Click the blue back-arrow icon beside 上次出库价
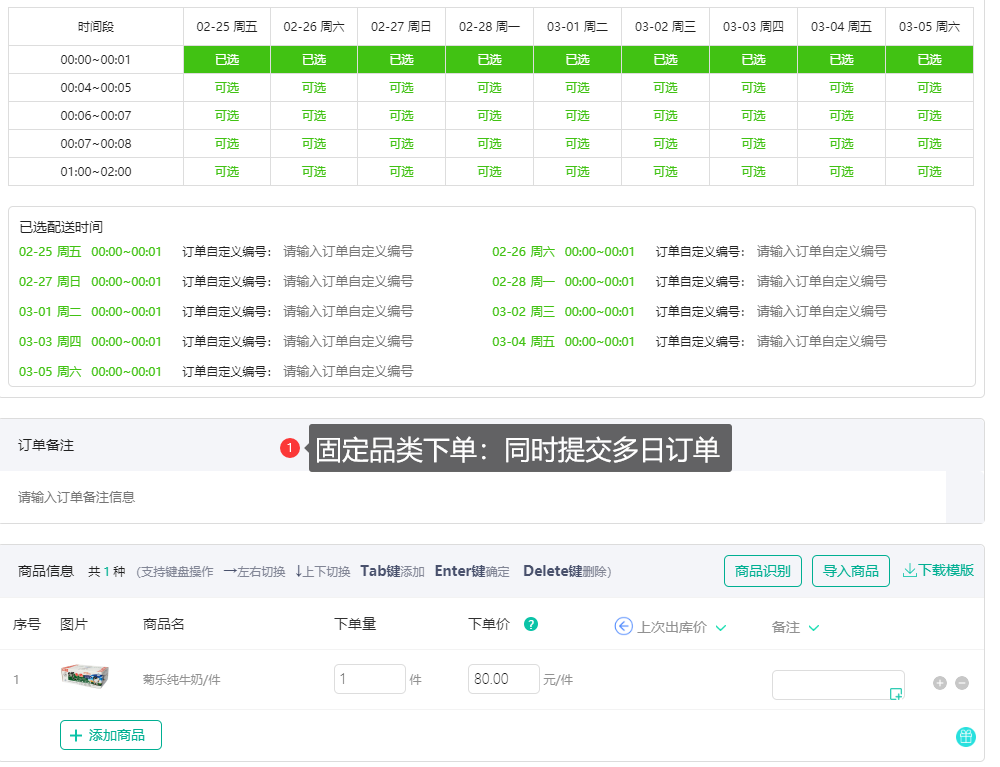Screen dimensions: 1000x767 click(623, 626)
